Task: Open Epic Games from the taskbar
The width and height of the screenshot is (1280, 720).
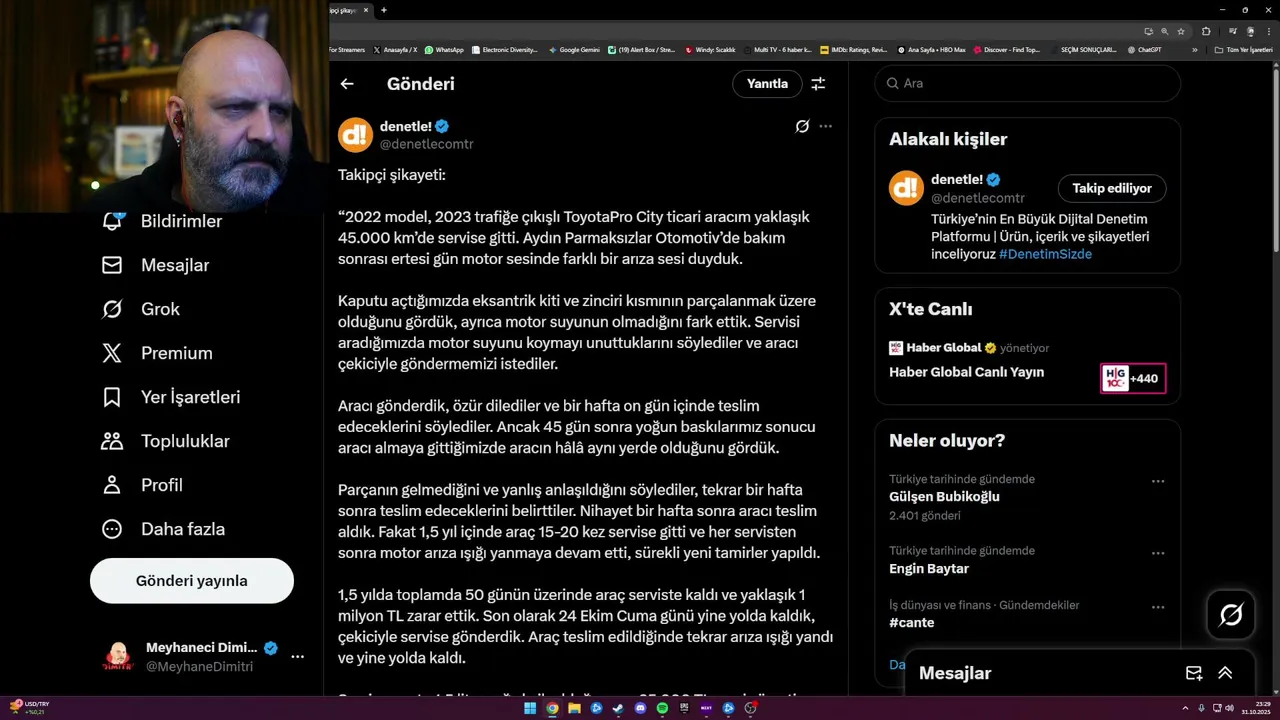Action: pos(684,708)
